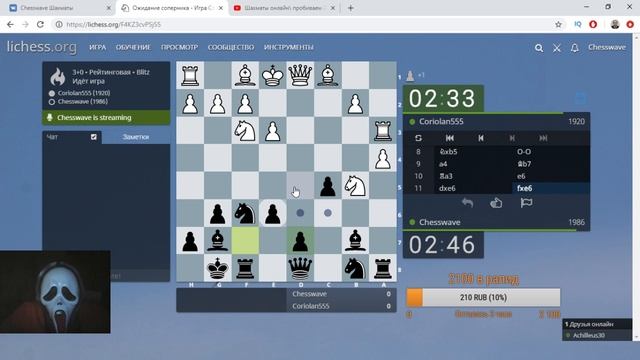
Task: Go to lichess.org home logo
Action: click(42, 47)
